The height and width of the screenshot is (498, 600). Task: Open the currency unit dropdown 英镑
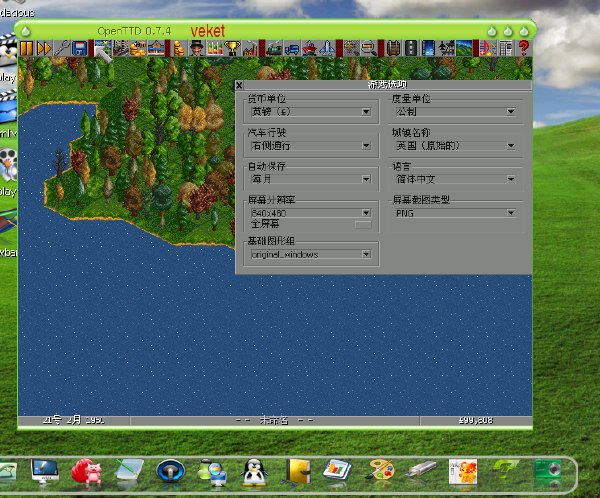[x=310, y=111]
